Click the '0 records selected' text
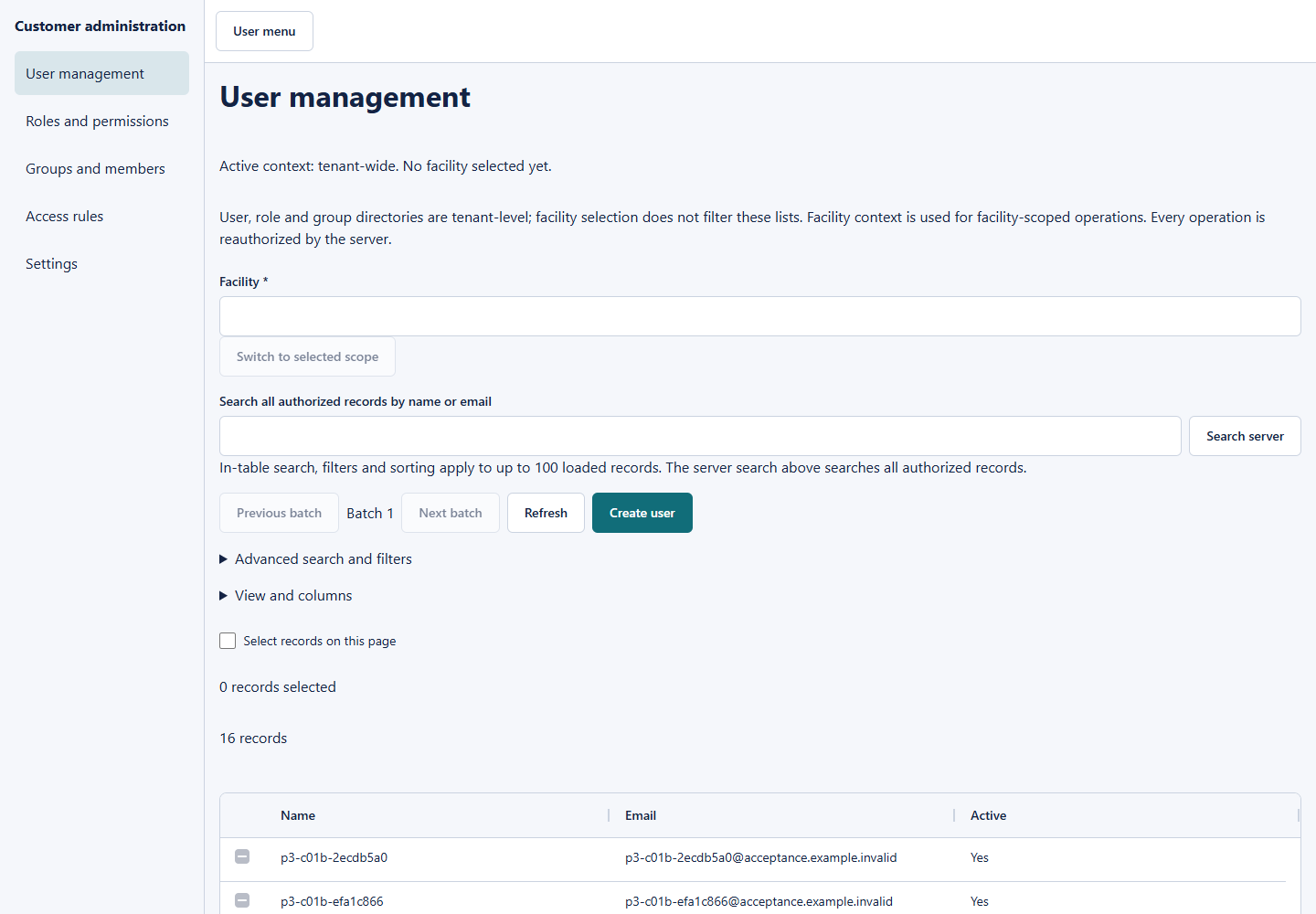Image resolution: width=1316 pixels, height=914 pixels. (278, 686)
